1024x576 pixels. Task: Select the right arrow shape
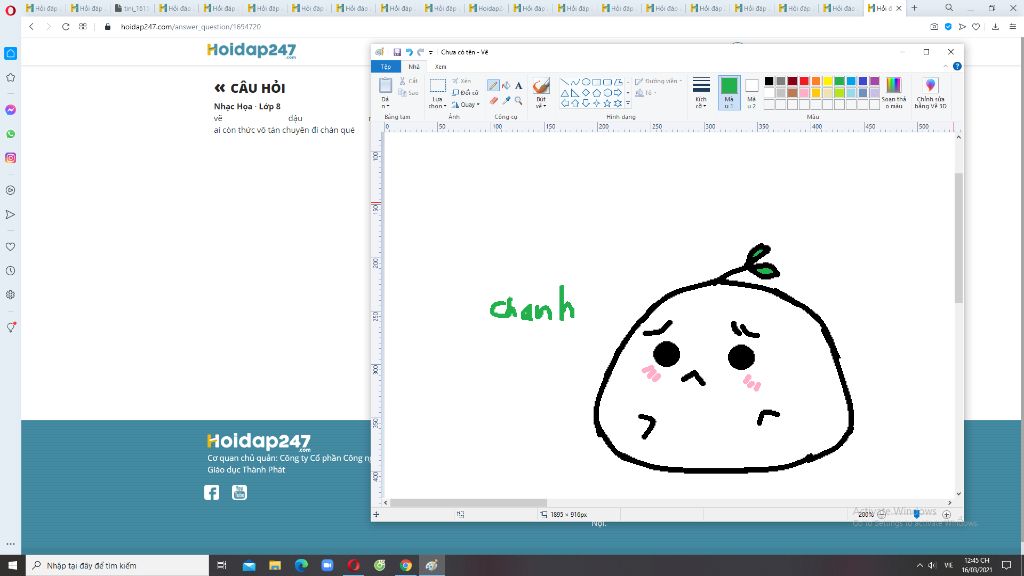pos(617,93)
